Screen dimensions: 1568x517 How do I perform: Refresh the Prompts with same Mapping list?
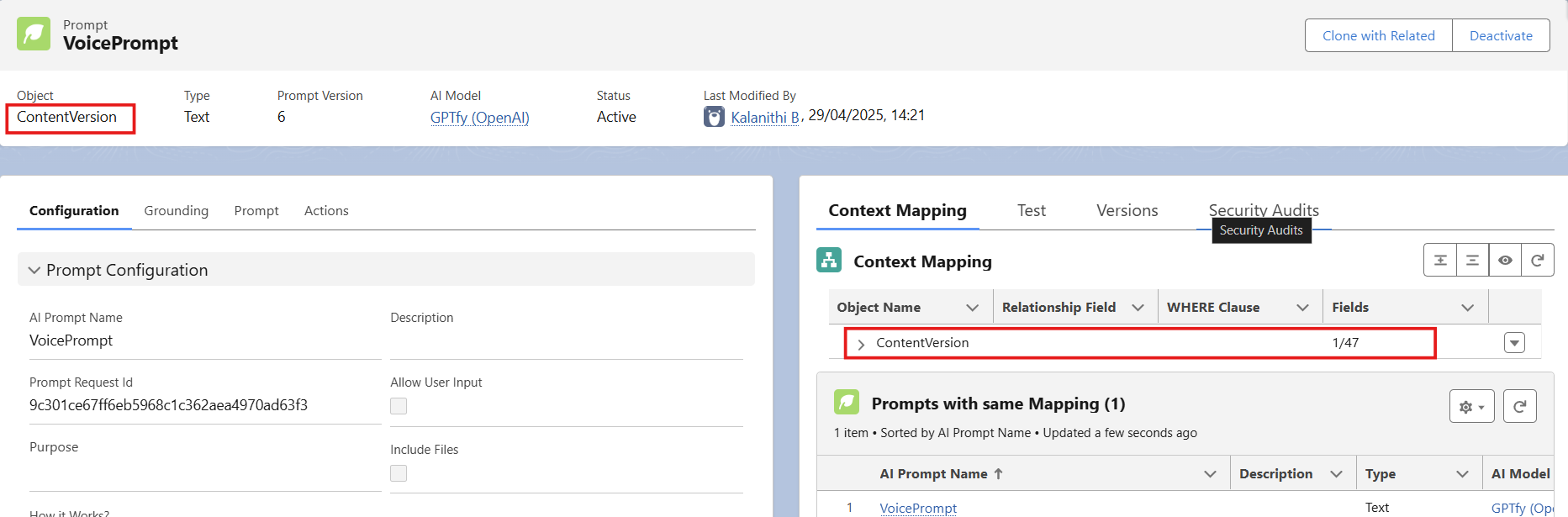[1520, 406]
